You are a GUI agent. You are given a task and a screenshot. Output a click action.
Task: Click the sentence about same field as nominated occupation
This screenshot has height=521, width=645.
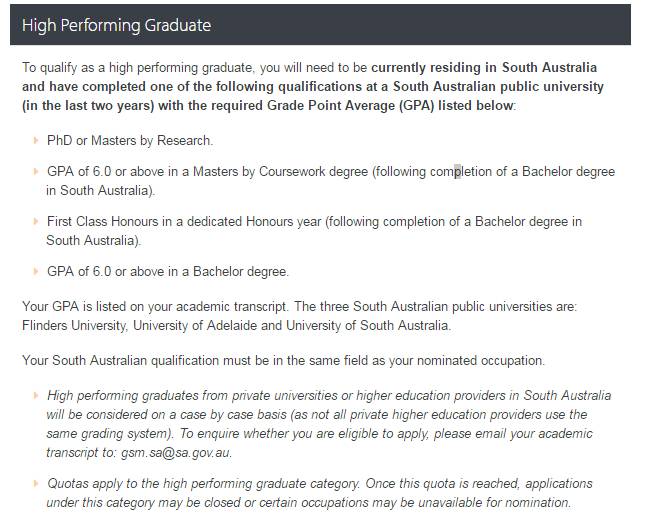pyautogui.click(x=283, y=361)
